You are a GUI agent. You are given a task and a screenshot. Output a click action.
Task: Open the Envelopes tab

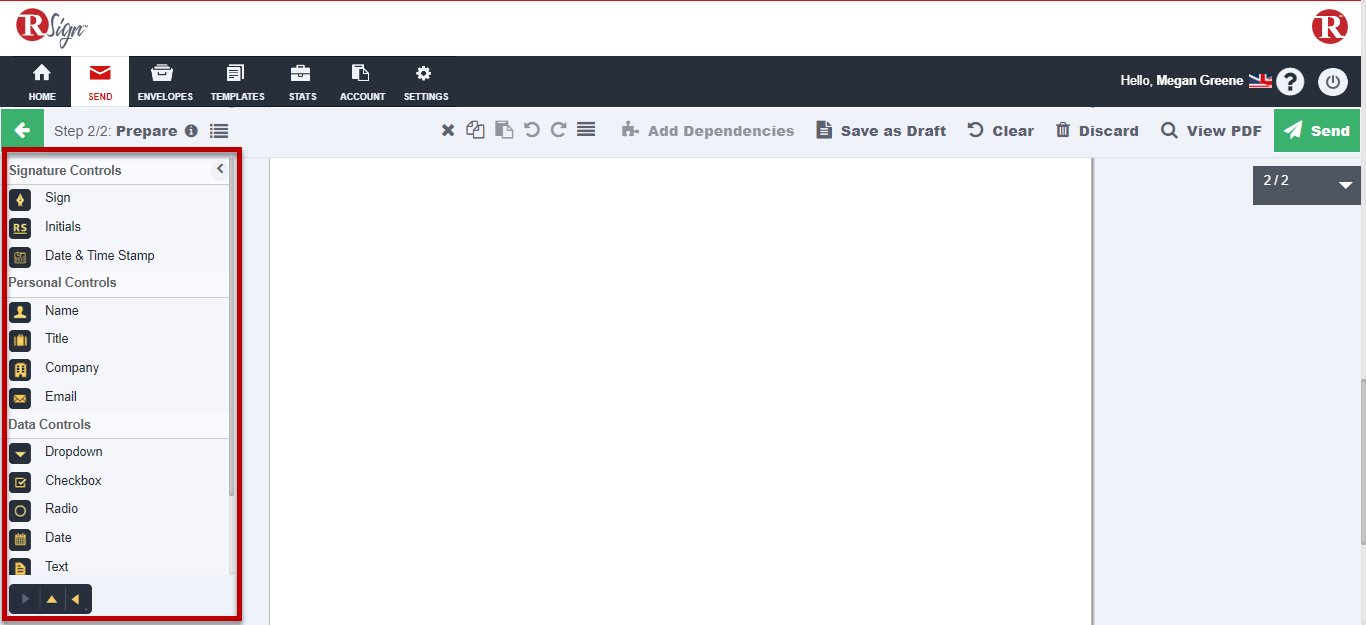click(x=165, y=82)
